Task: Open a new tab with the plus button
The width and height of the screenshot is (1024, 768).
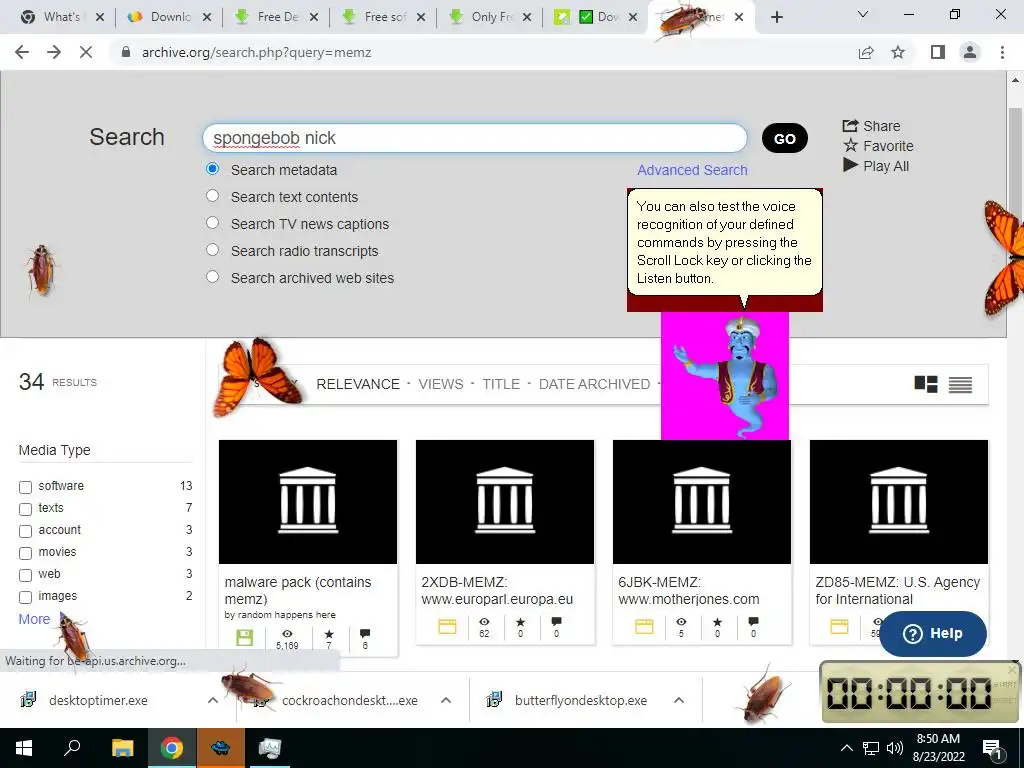Action: click(776, 17)
